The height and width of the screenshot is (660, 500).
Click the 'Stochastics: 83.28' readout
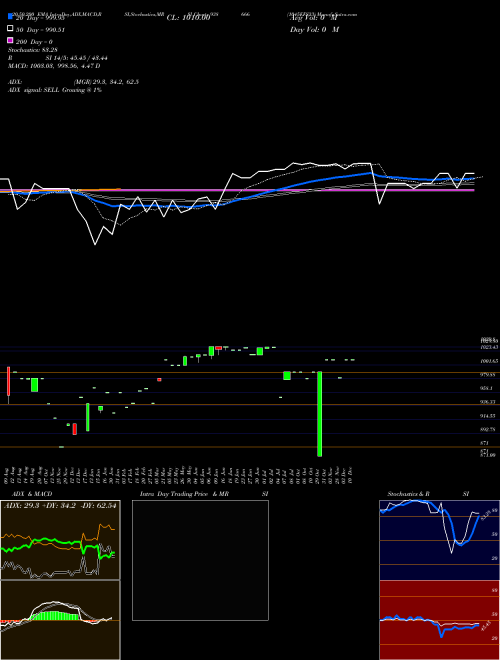click(x=33, y=50)
